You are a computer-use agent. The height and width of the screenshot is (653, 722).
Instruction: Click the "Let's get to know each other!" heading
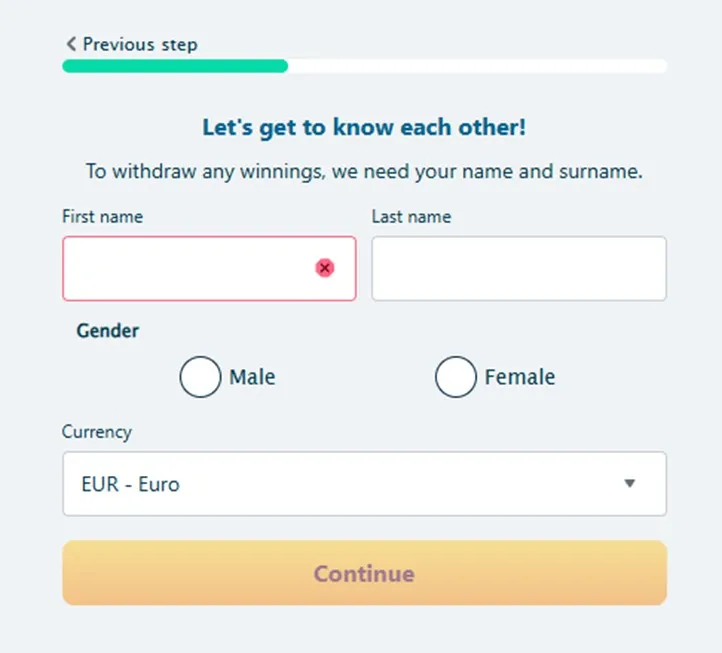364,128
